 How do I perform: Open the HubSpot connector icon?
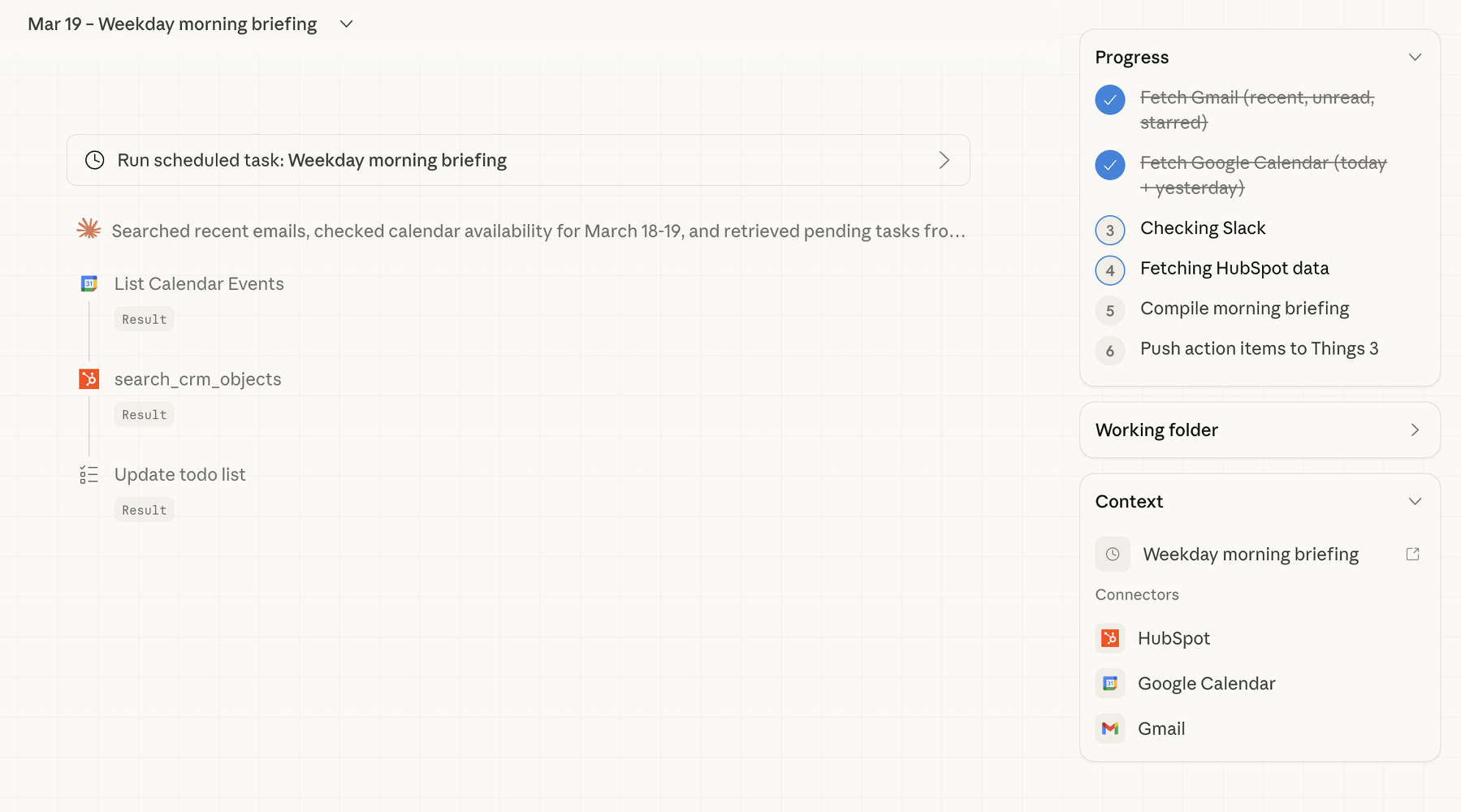[x=1110, y=638]
